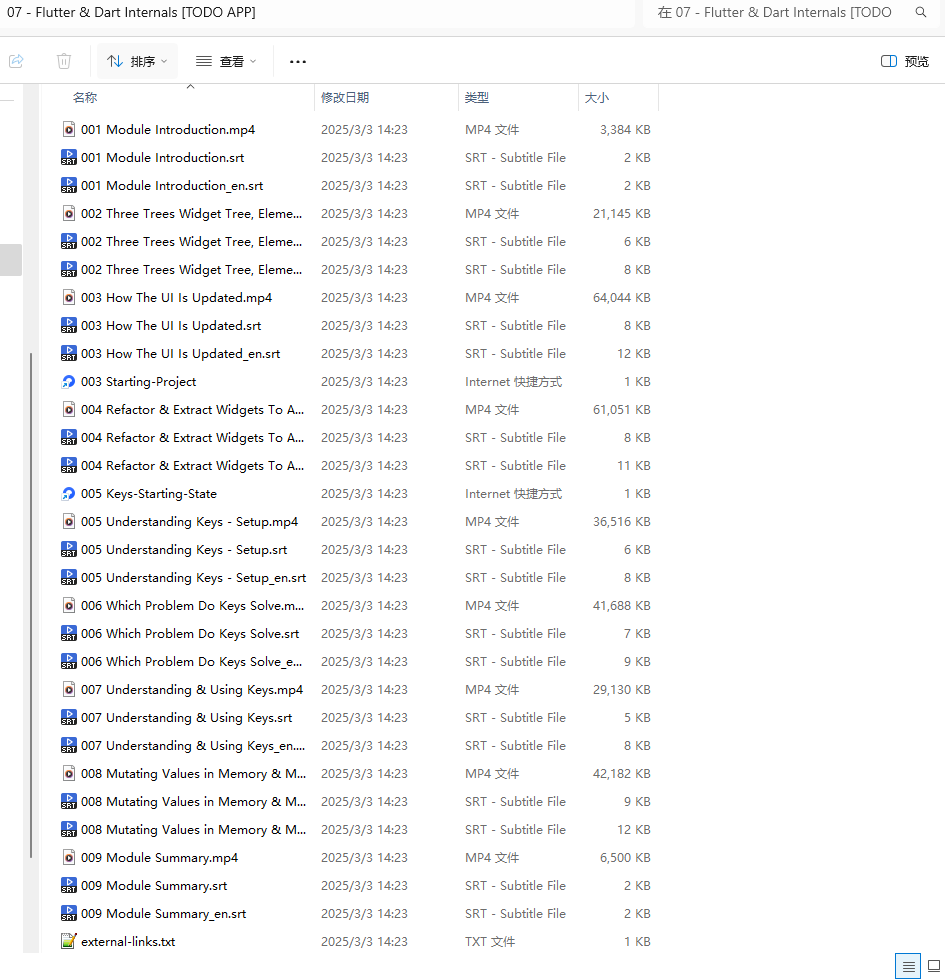Image resolution: width=945 pixels, height=979 pixels.
Task: Click SRT icon of 005 Understanding Keys - Setup_en.srt
Action: coord(69,578)
